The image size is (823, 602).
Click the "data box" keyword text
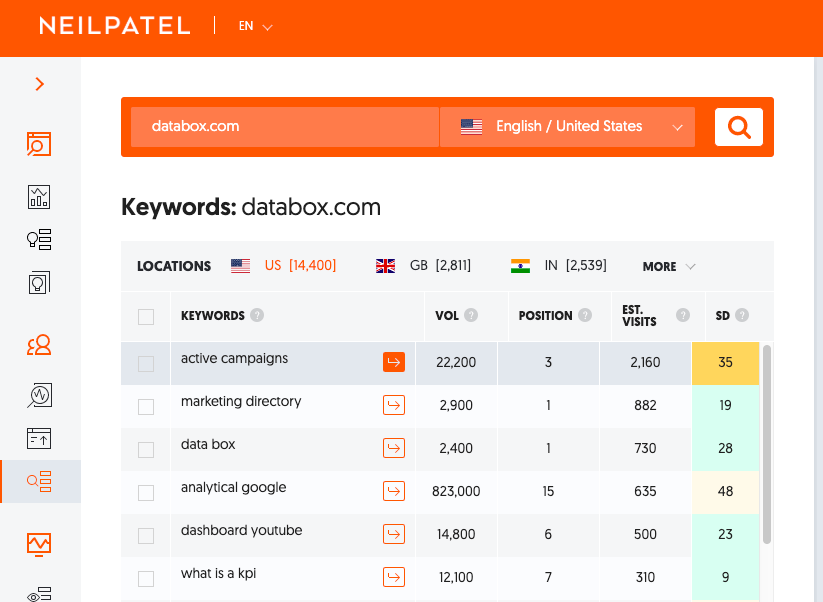[x=208, y=445]
